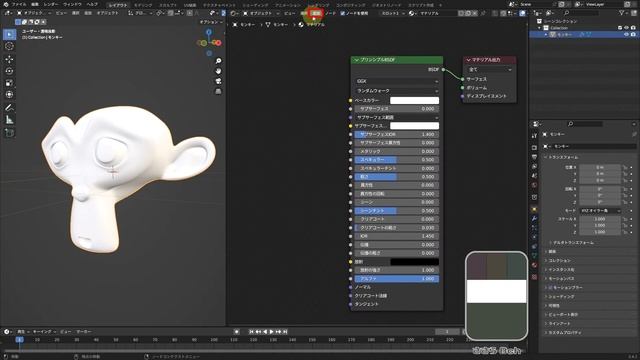Switch to the レイアウト workspace tab
Screen dimensions: 640x360
[118, 5]
